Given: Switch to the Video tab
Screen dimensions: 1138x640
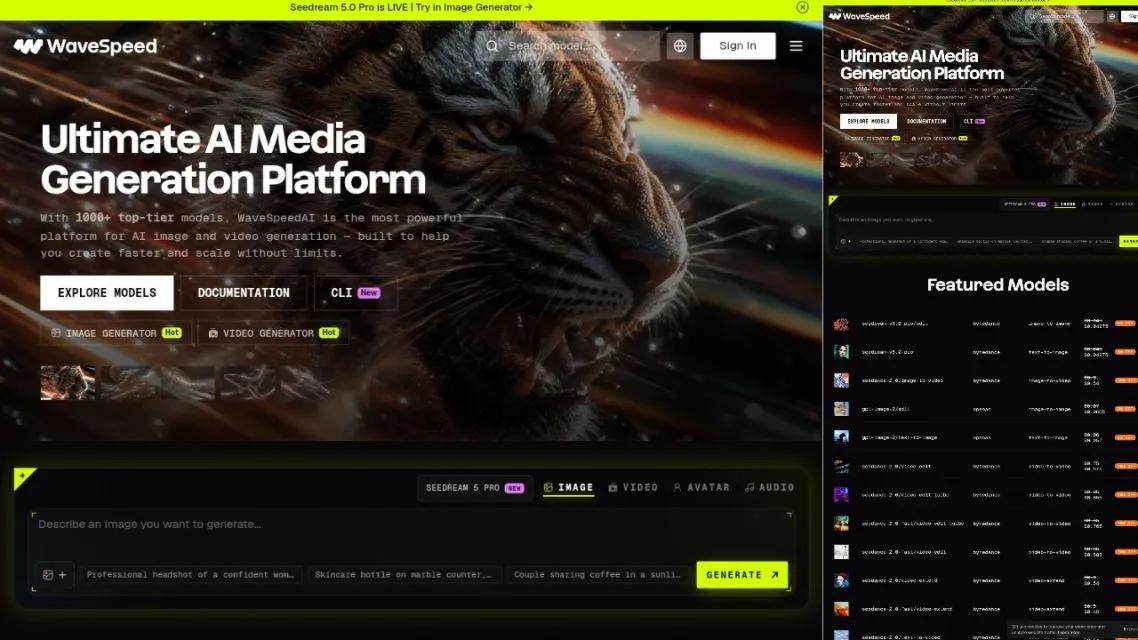Looking at the screenshot, I should point(634,488).
